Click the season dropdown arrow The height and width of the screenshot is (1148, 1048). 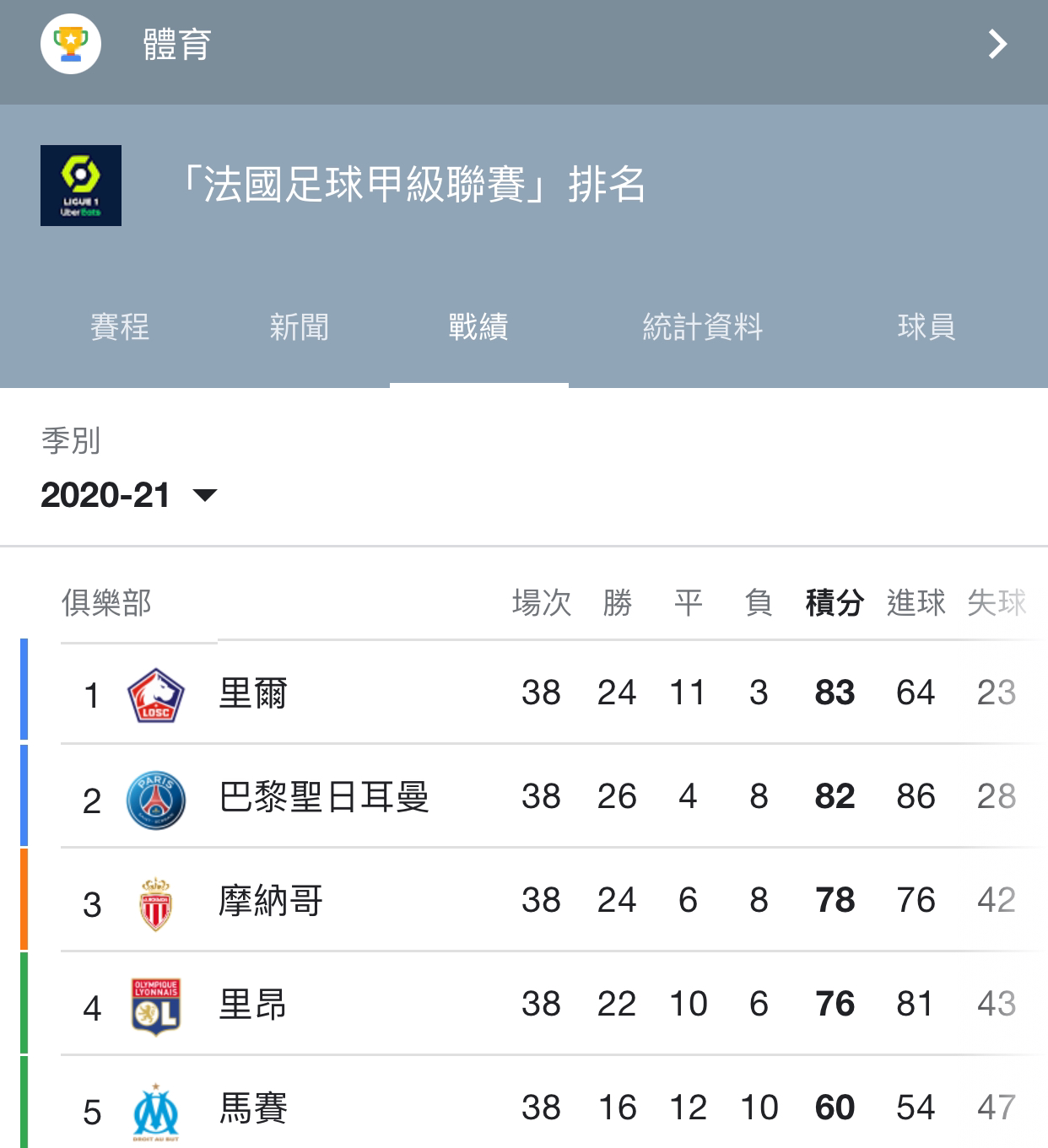[205, 495]
